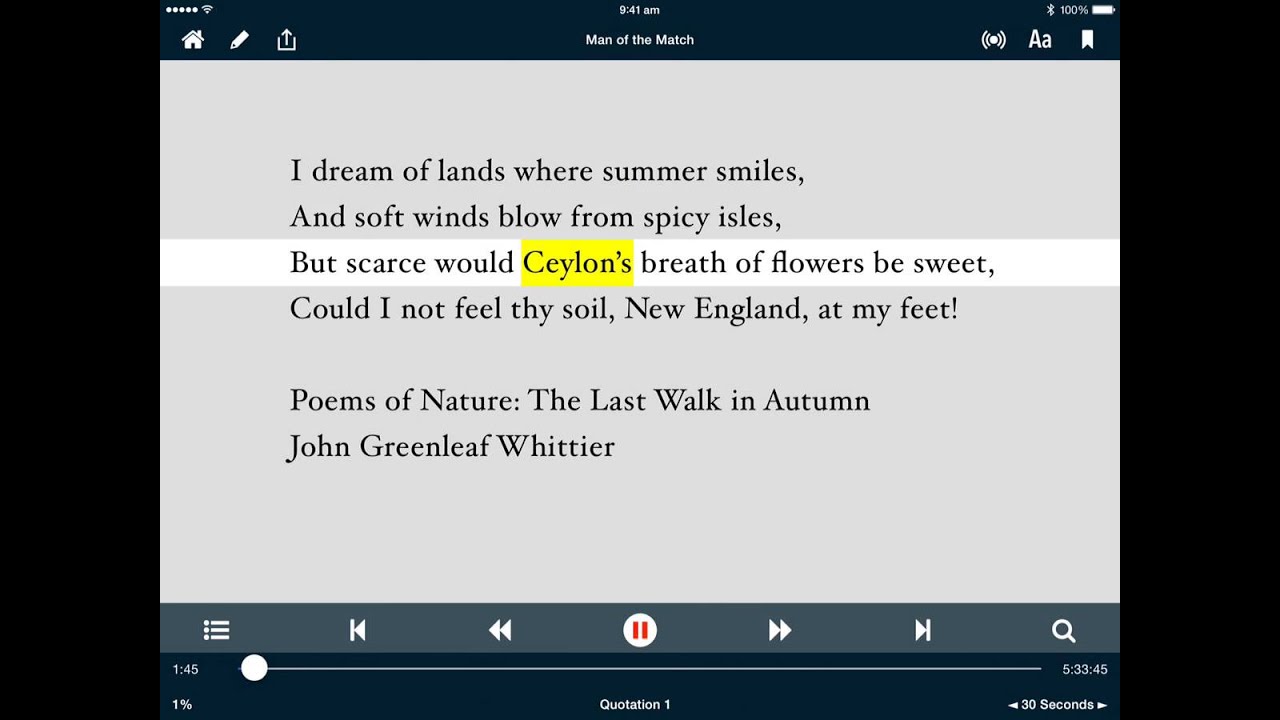Add a bookmark to this page
The height and width of the screenshot is (720, 1280).
(1087, 40)
